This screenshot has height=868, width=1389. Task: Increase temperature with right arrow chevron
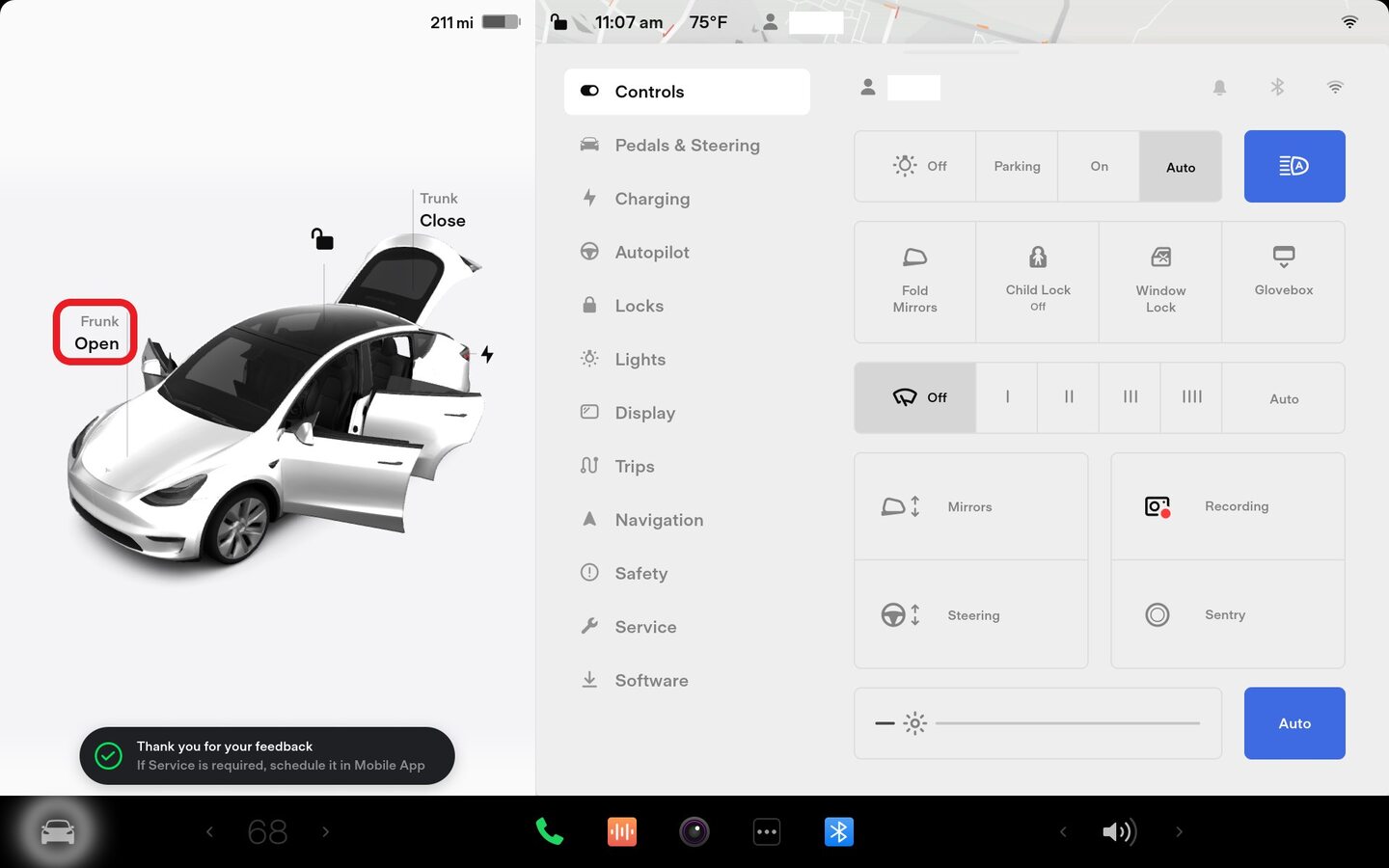(326, 831)
